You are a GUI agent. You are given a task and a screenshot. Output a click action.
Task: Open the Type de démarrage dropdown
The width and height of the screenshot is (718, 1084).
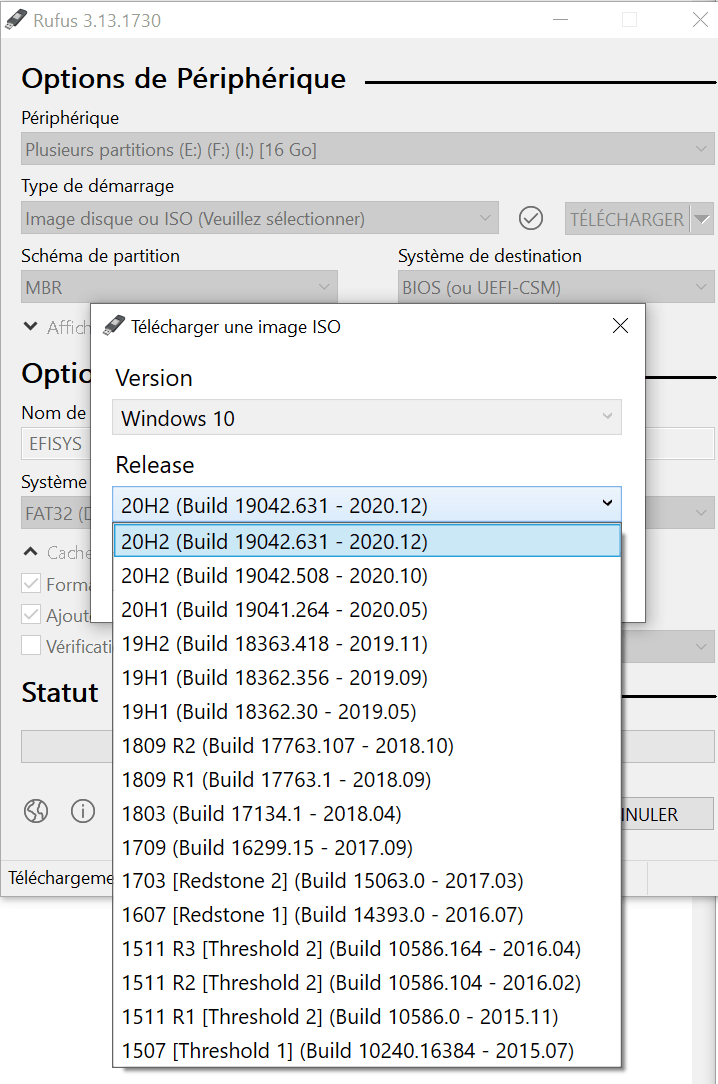(260, 218)
